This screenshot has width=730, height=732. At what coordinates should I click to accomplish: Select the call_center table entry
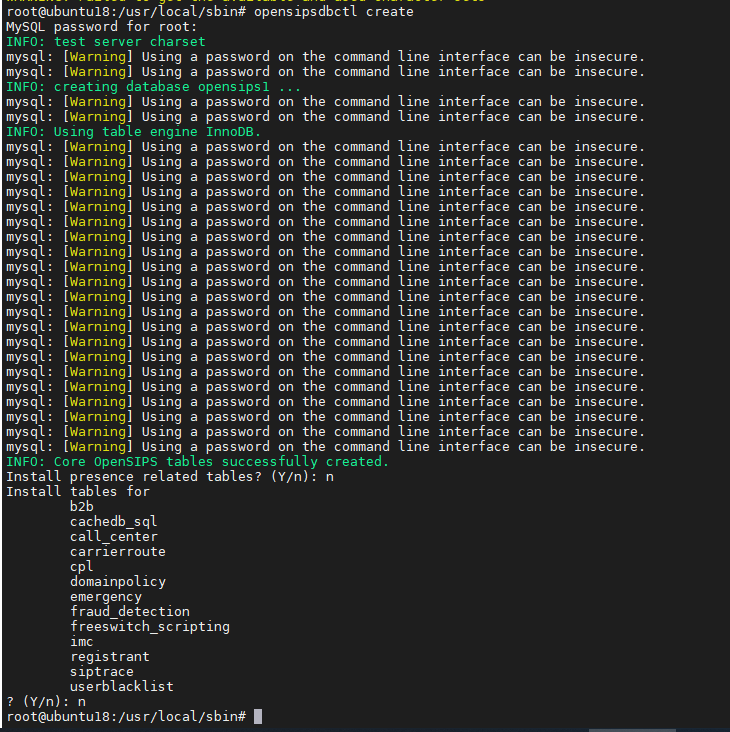pos(113,537)
